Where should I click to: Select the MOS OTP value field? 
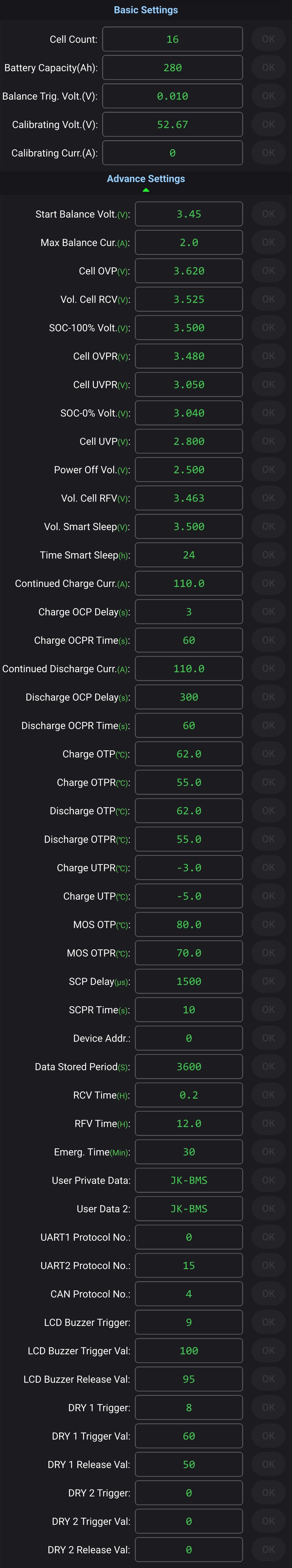coord(189,925)
